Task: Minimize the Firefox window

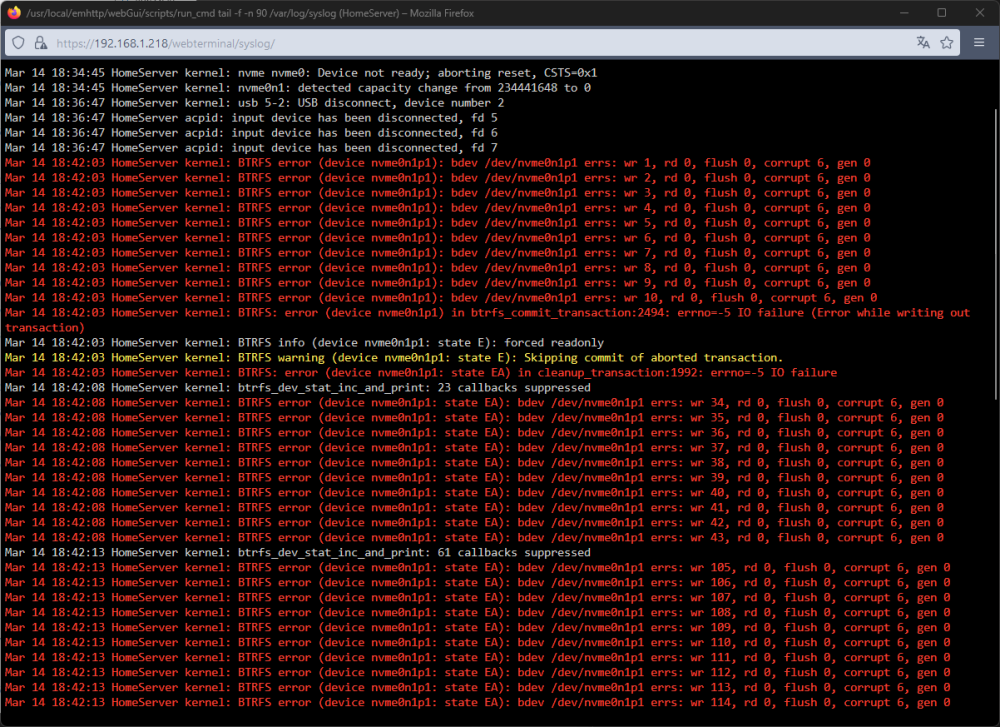Action: (904, 13)
